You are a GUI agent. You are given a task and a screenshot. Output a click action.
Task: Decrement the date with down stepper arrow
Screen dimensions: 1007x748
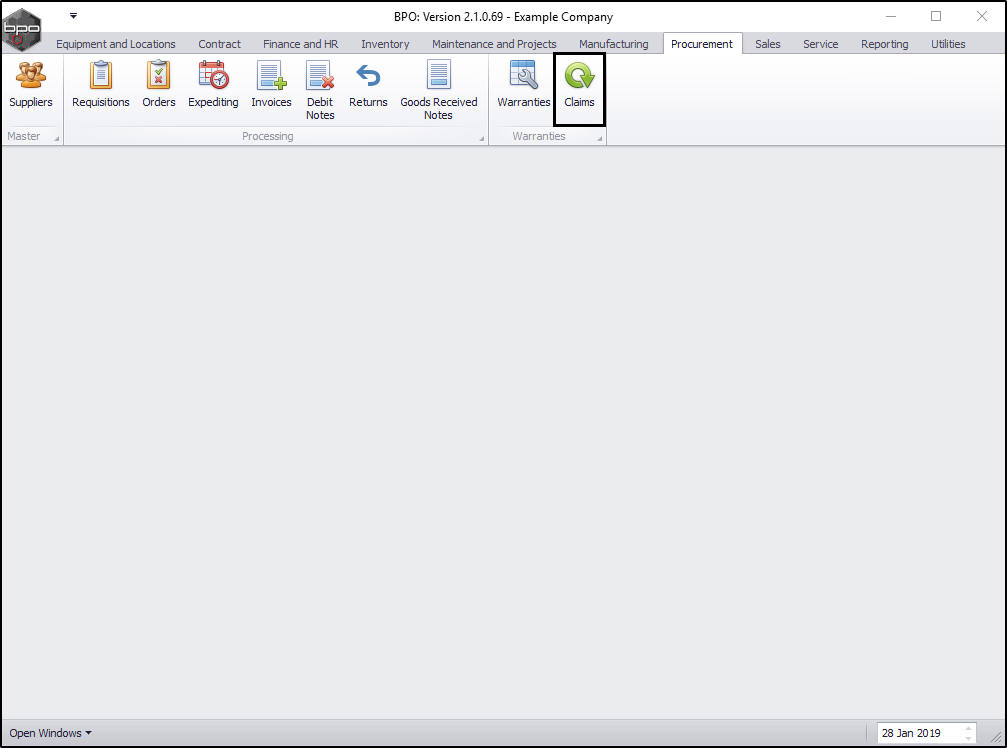pyautogui.click(x=968, y=738)
